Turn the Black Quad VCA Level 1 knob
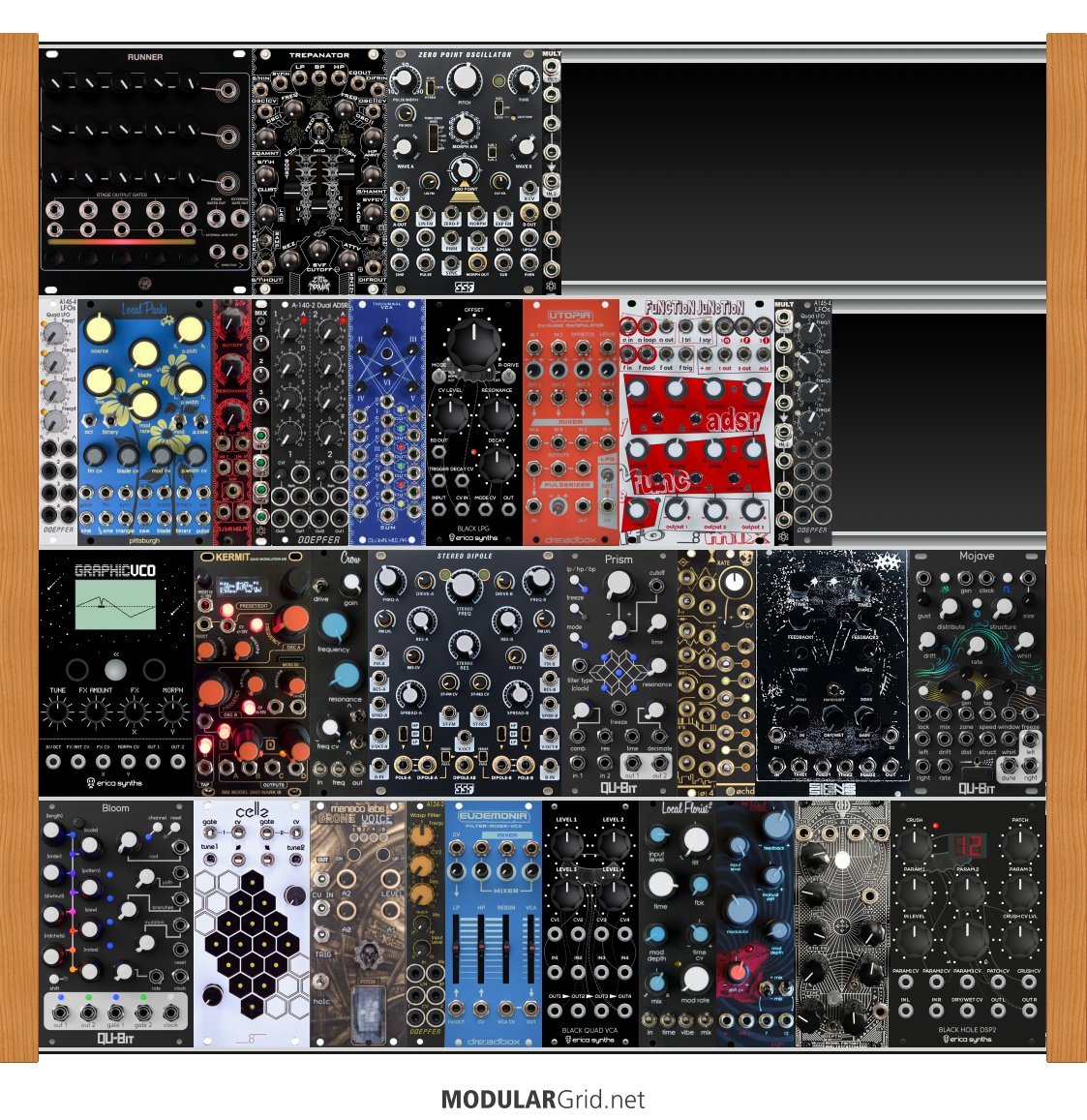This screenshot has width=1087, height=1120. pyautogui.click(x=566, y=844)
